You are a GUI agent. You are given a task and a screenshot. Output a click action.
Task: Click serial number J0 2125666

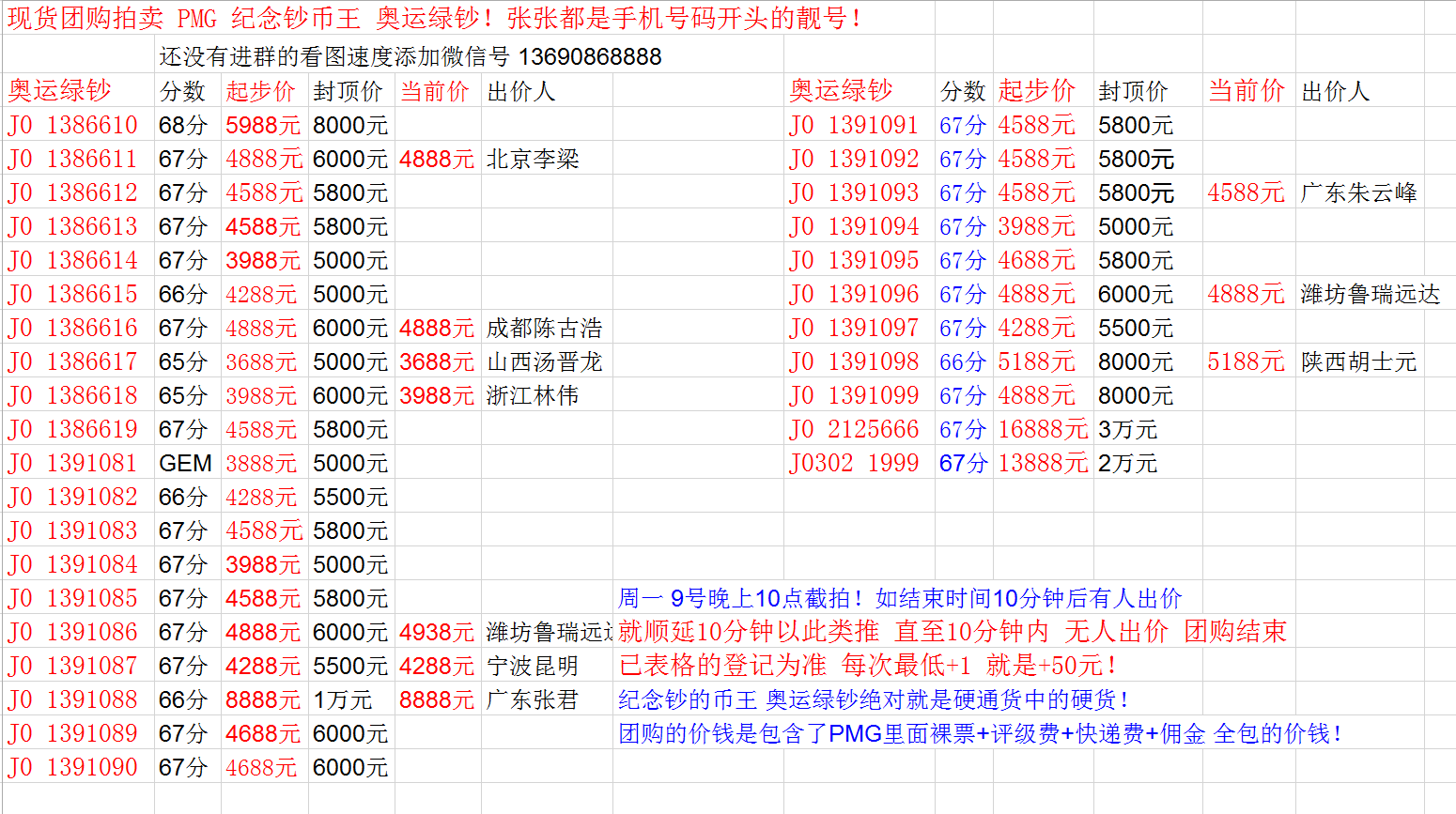coord(854,429)
